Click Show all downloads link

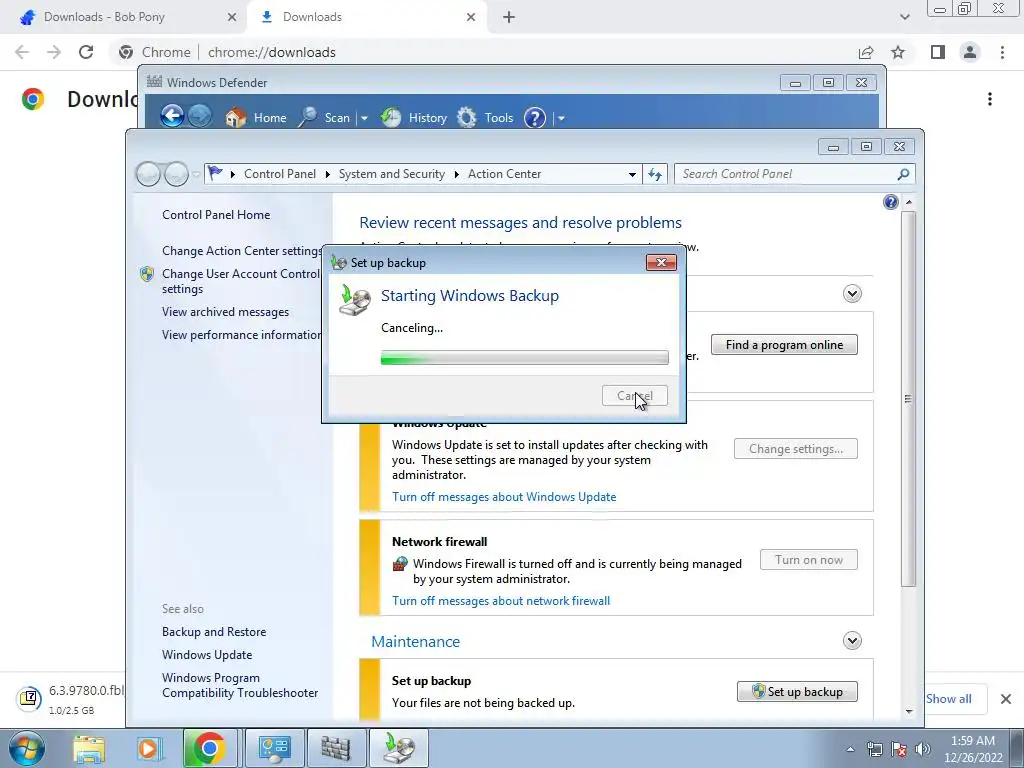pos(948,699)
